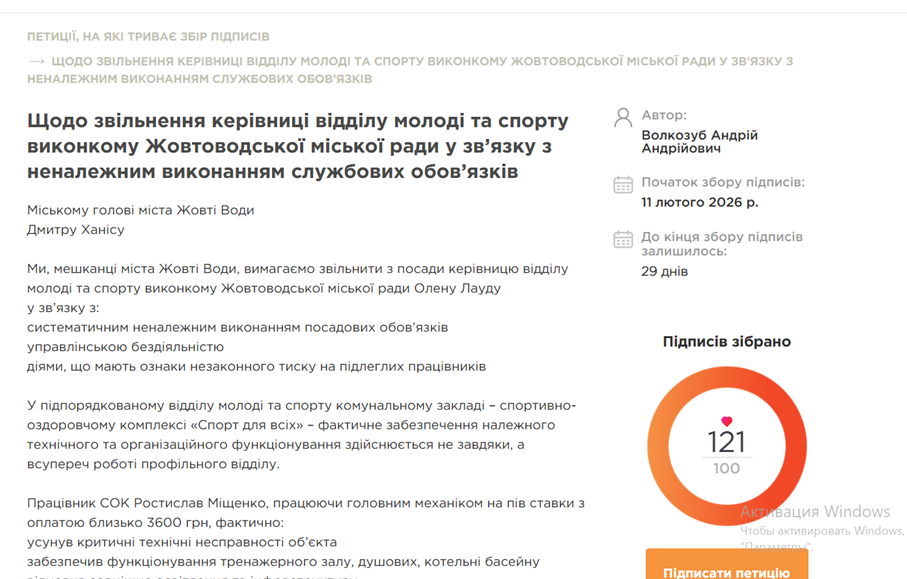Click the 'Активация Windows' watermark text

[x=814, y=512]
